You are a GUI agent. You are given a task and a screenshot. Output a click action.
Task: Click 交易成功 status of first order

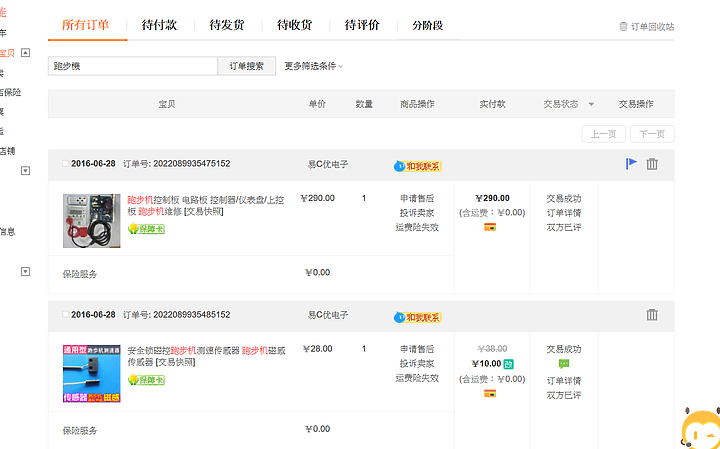point(564,198)
